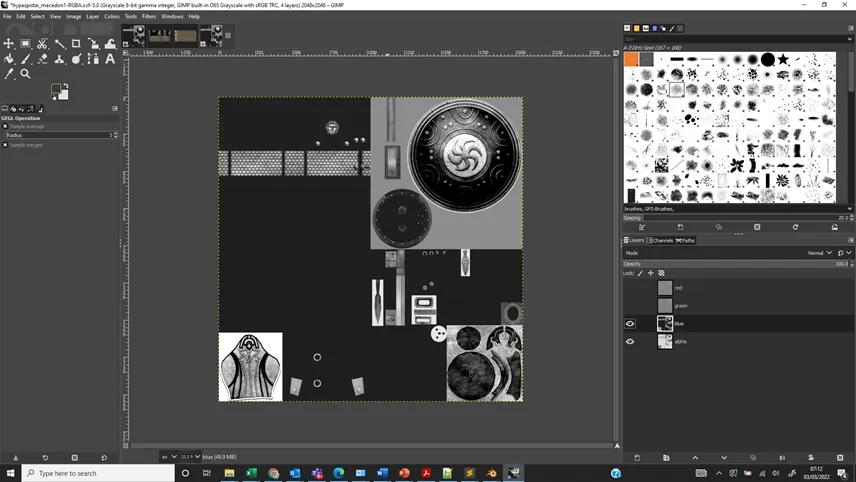Open layers dock configure tab menu button

click(x=851, y=240)
